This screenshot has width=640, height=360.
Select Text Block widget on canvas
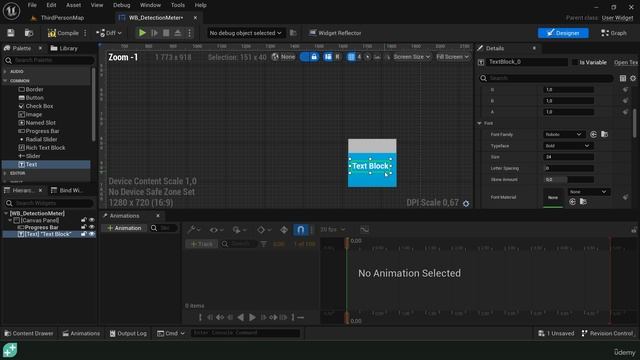(x=370, y=166)
